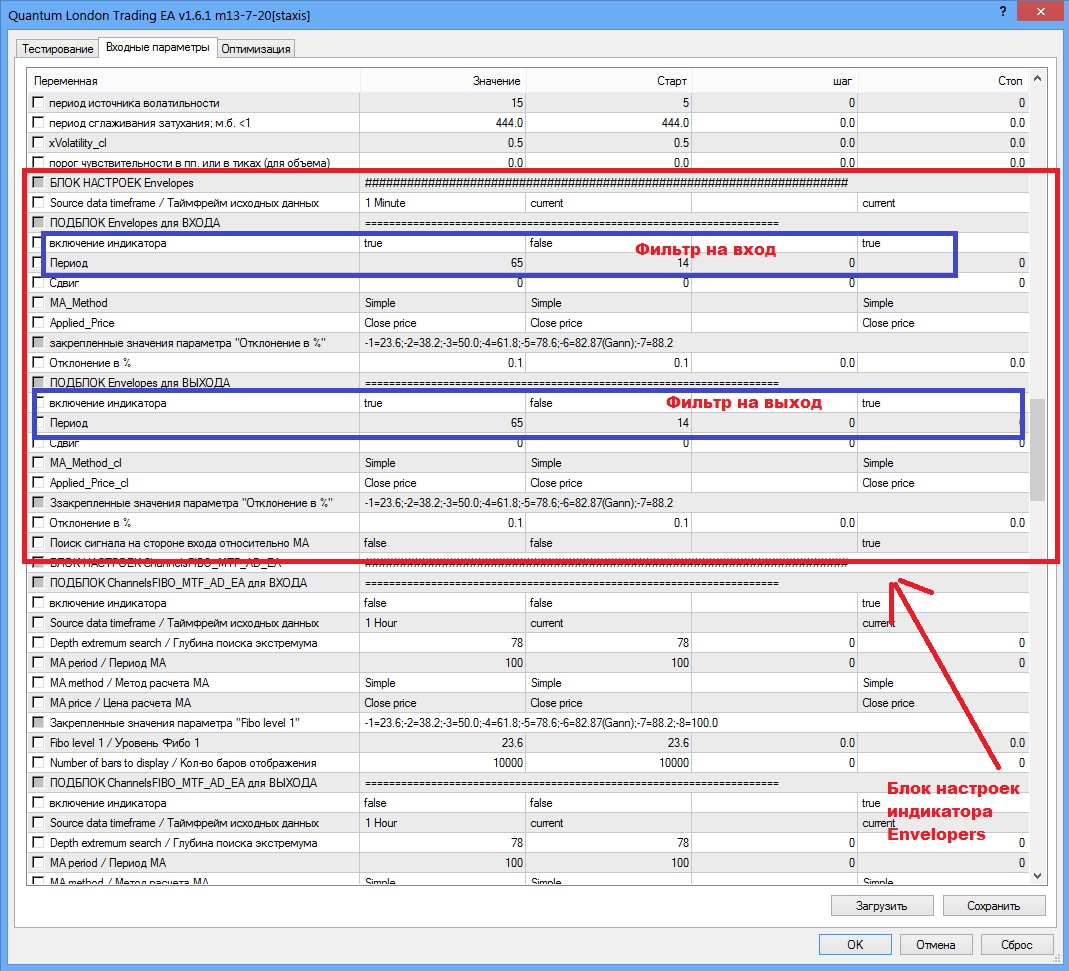Click the Старт column header

pyautogui.click(x=609, y=80)
